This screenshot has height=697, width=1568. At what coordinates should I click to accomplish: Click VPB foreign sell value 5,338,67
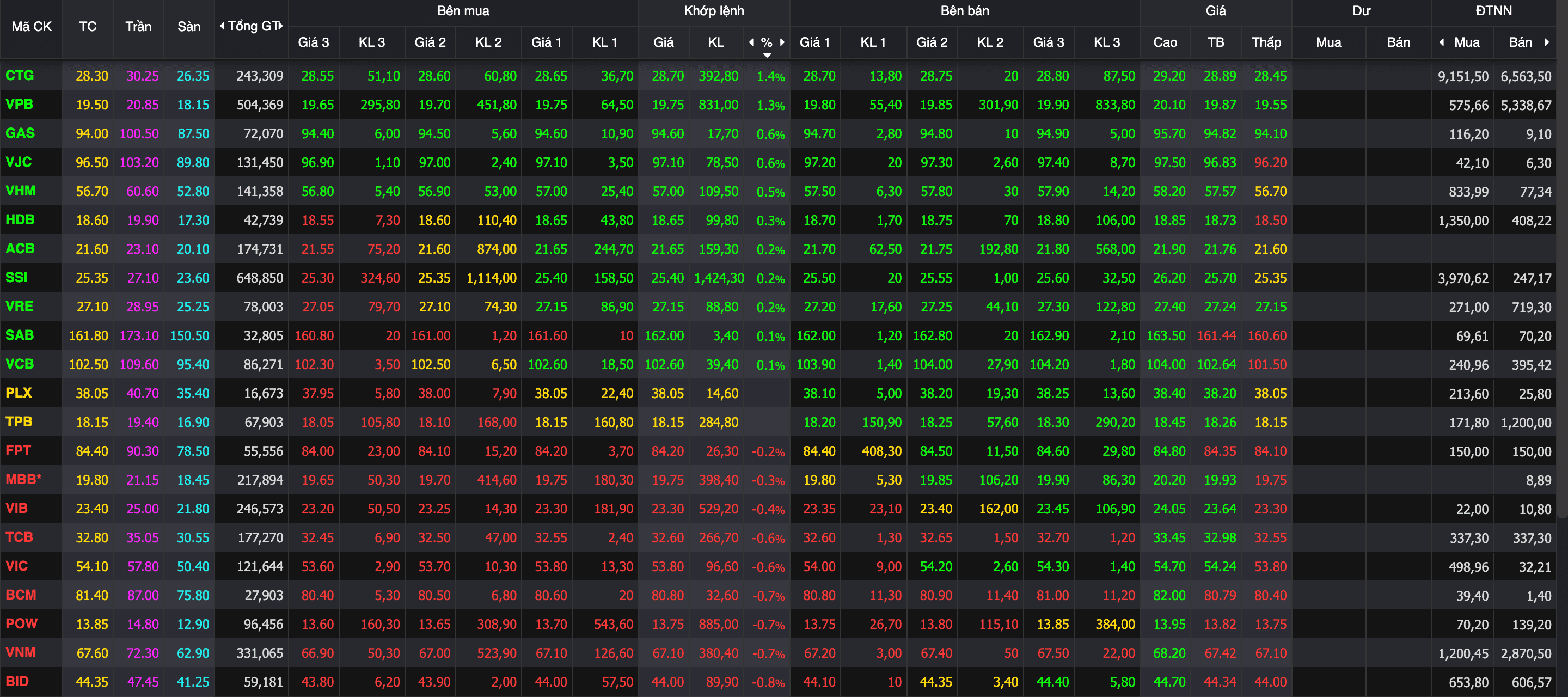(1526, 105)
